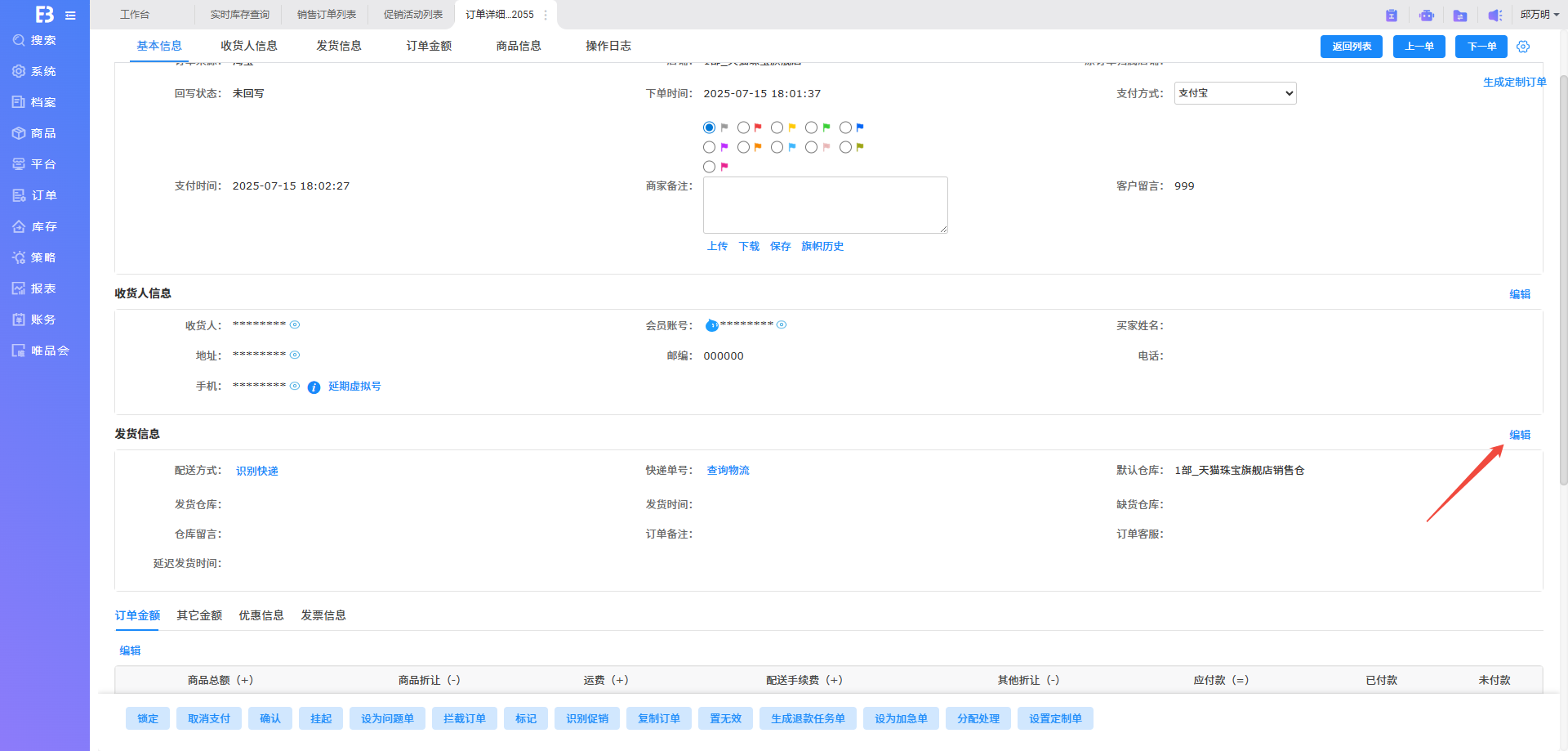Click the folder transfer icon in top bar

(x=1460, y=16)
